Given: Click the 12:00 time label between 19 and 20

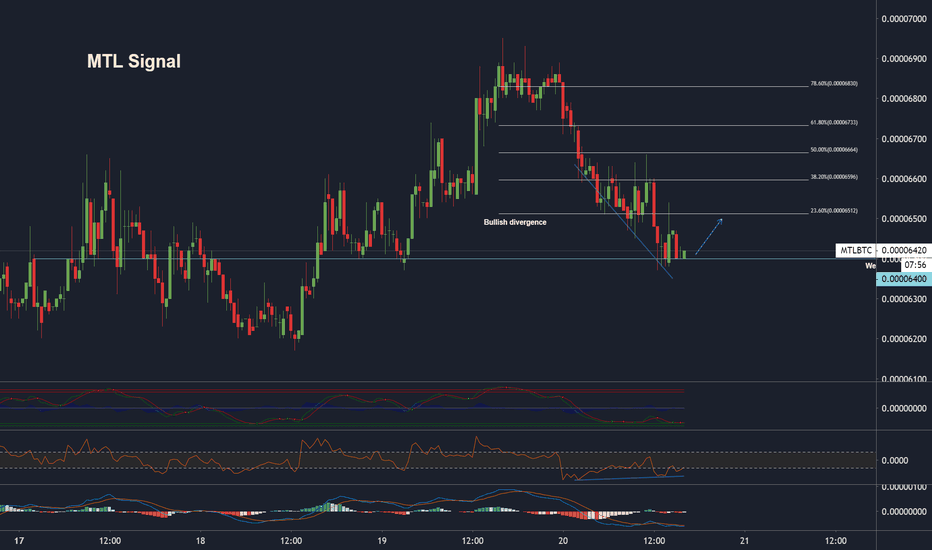Looking at the screenshot, I should pos(473,540).
